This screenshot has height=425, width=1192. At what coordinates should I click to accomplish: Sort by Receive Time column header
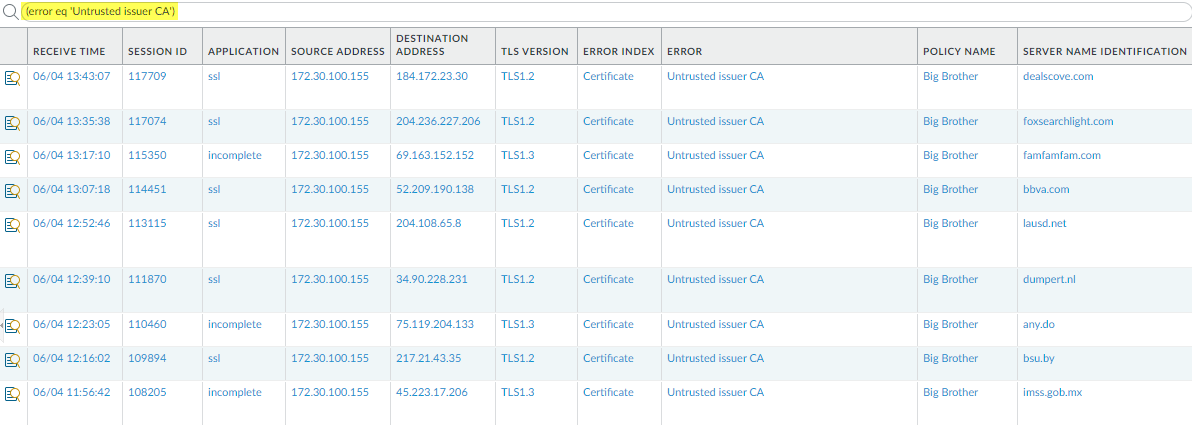coord(71,51)
